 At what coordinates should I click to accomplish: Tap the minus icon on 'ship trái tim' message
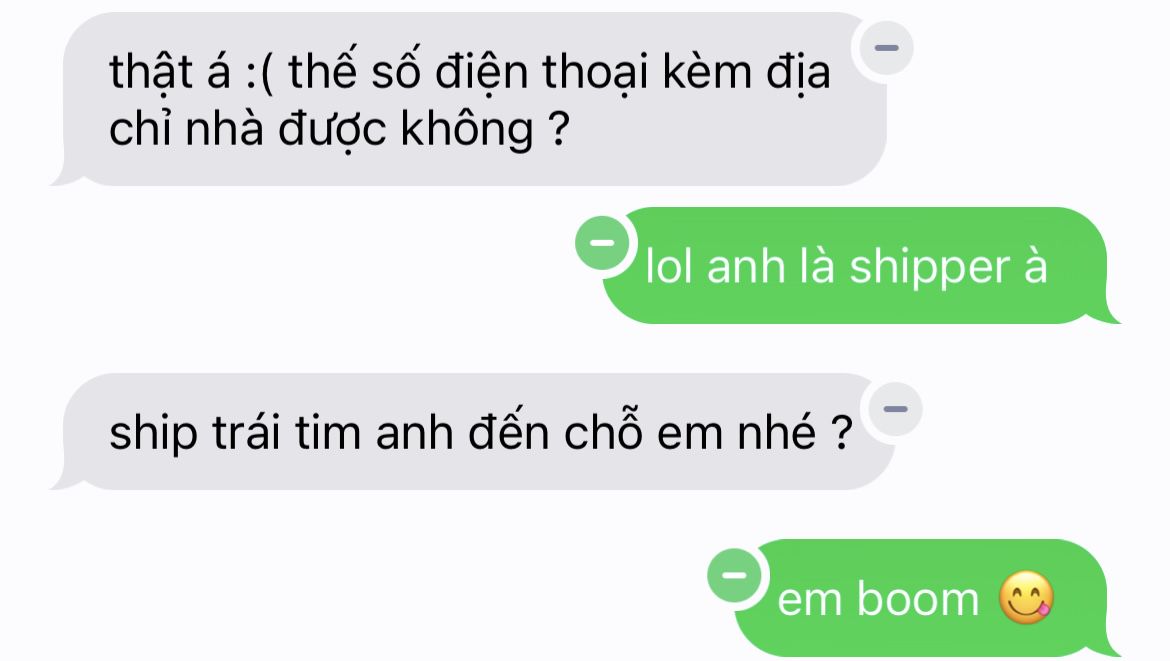point(895,409)
